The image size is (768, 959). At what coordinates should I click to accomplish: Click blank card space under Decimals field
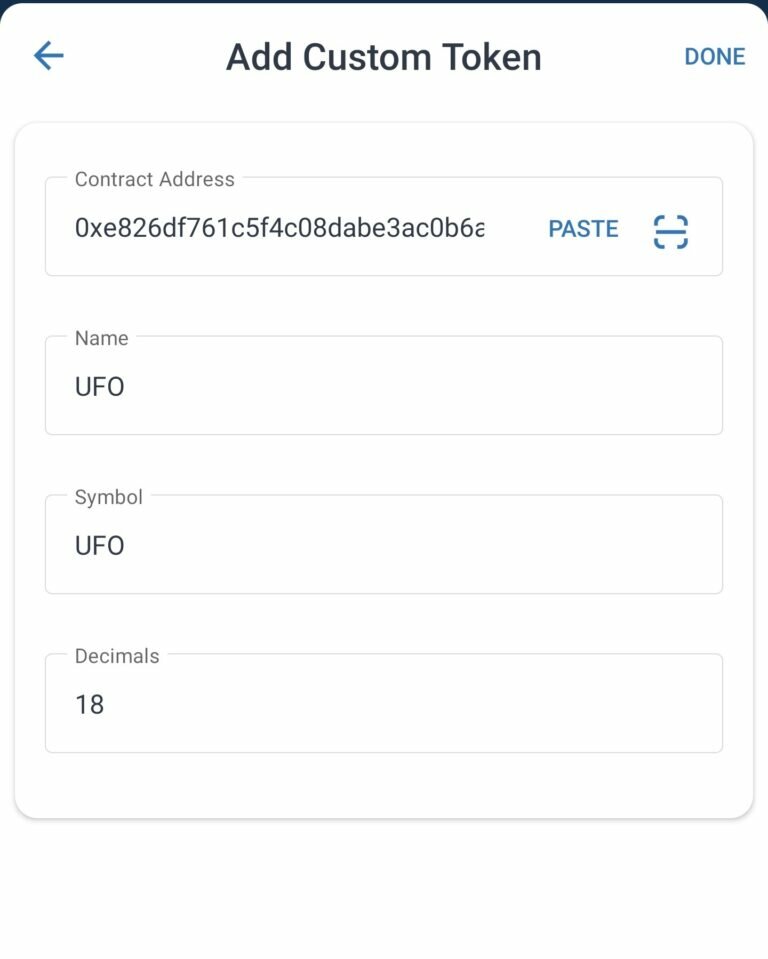tap(384, 786)
